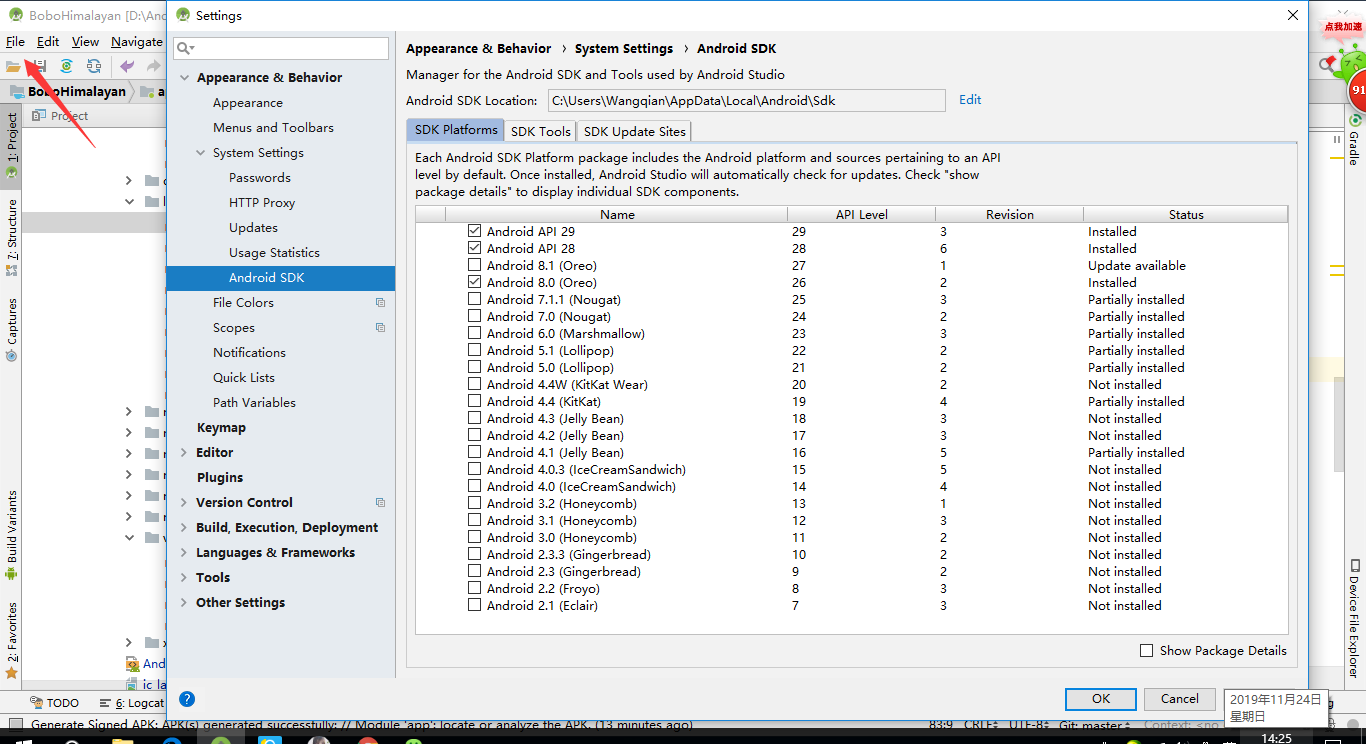
Task: Switch to the SDK Tools tab
Action: [540, 131]
